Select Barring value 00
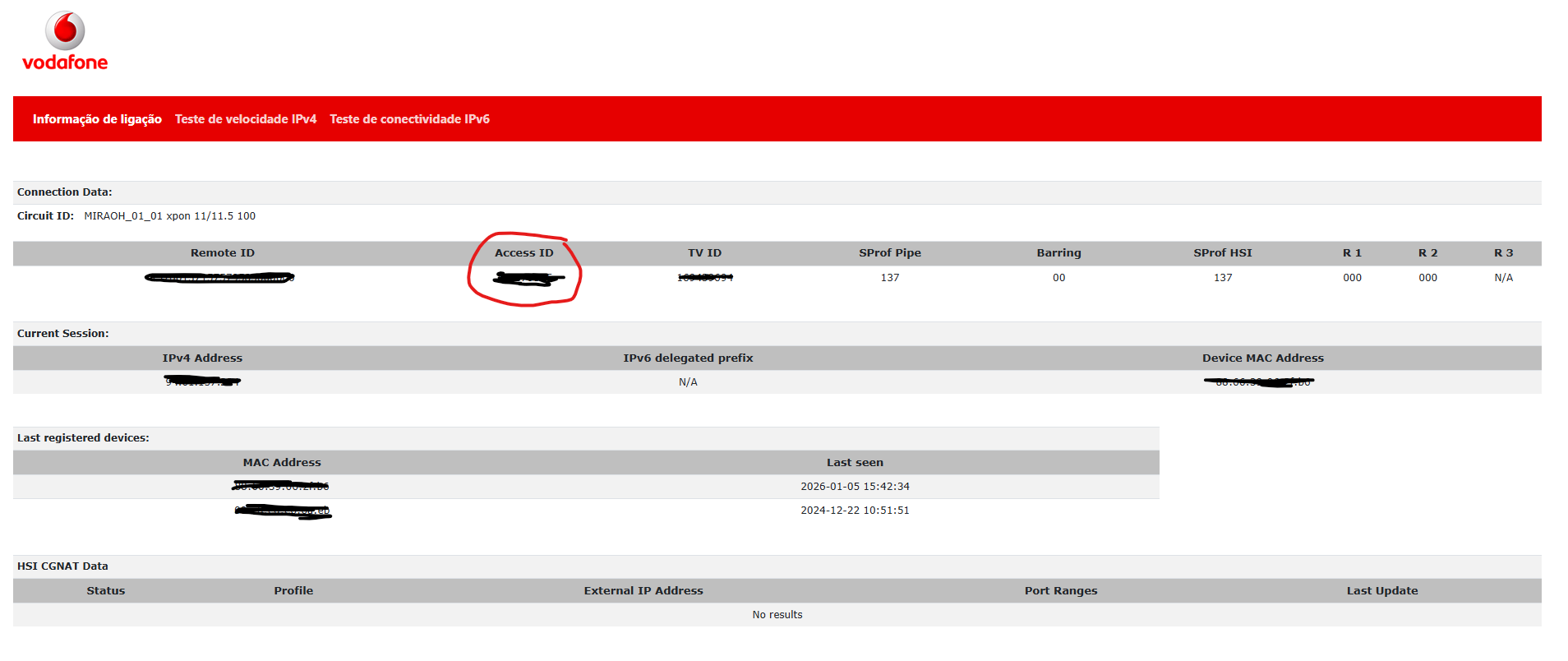 point(1058,278)
